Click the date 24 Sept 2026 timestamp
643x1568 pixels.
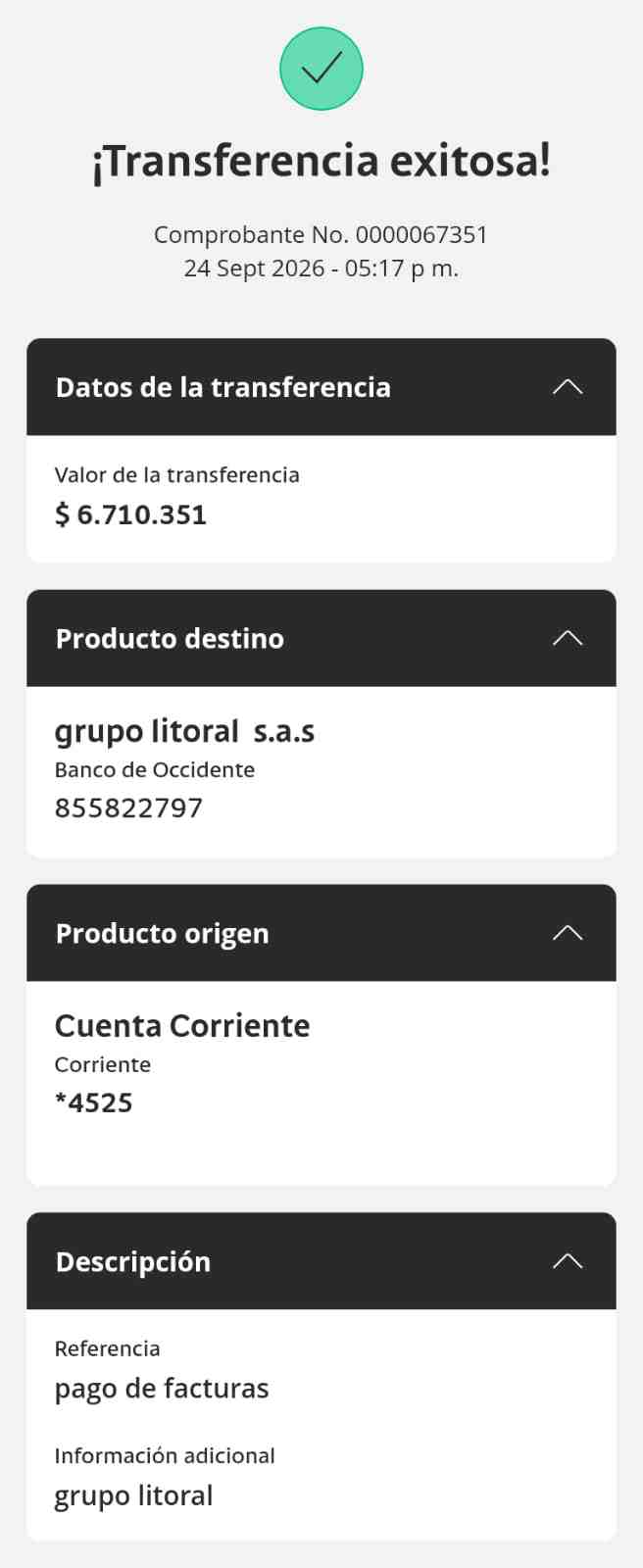click(321, 269)
